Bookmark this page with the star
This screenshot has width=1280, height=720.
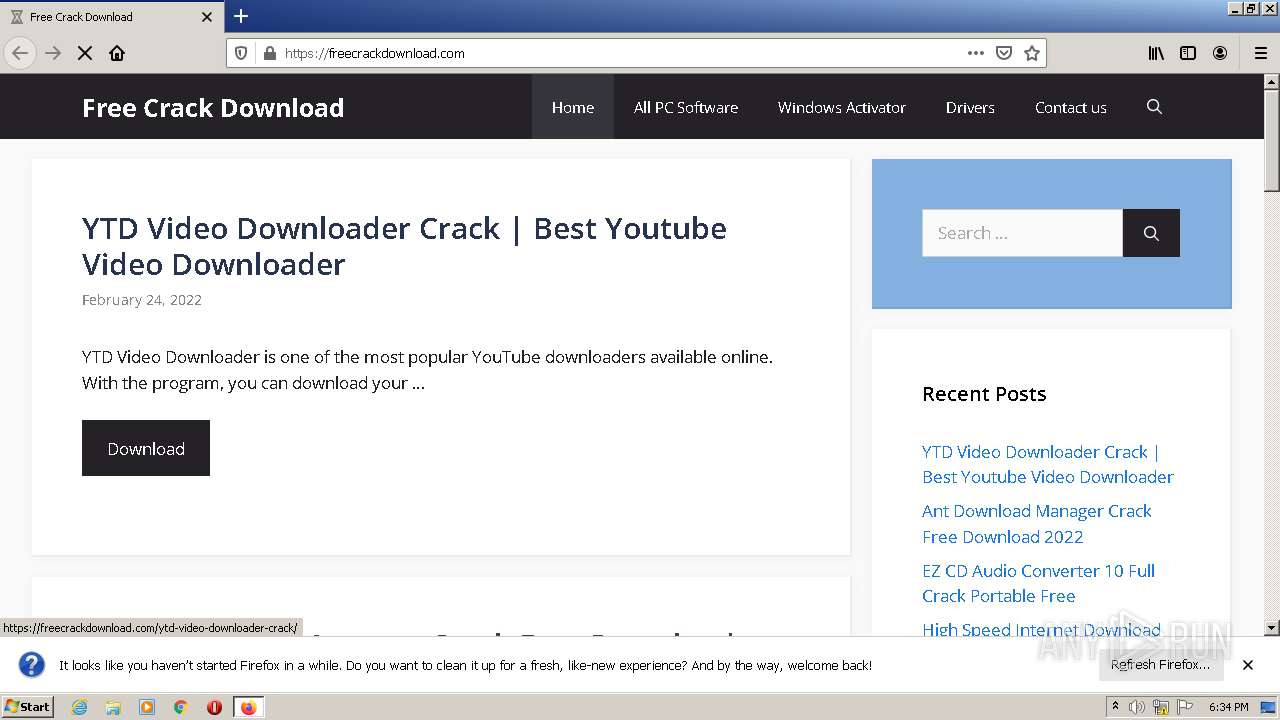click(x=1032, y=53)
